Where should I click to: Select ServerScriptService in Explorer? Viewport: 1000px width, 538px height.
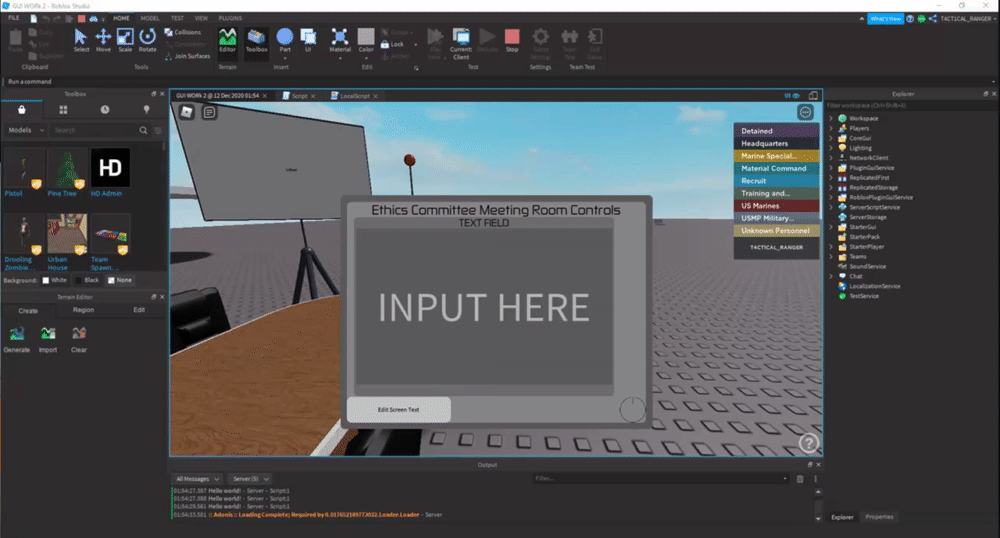pyautogui.click(x=874, y=207)
